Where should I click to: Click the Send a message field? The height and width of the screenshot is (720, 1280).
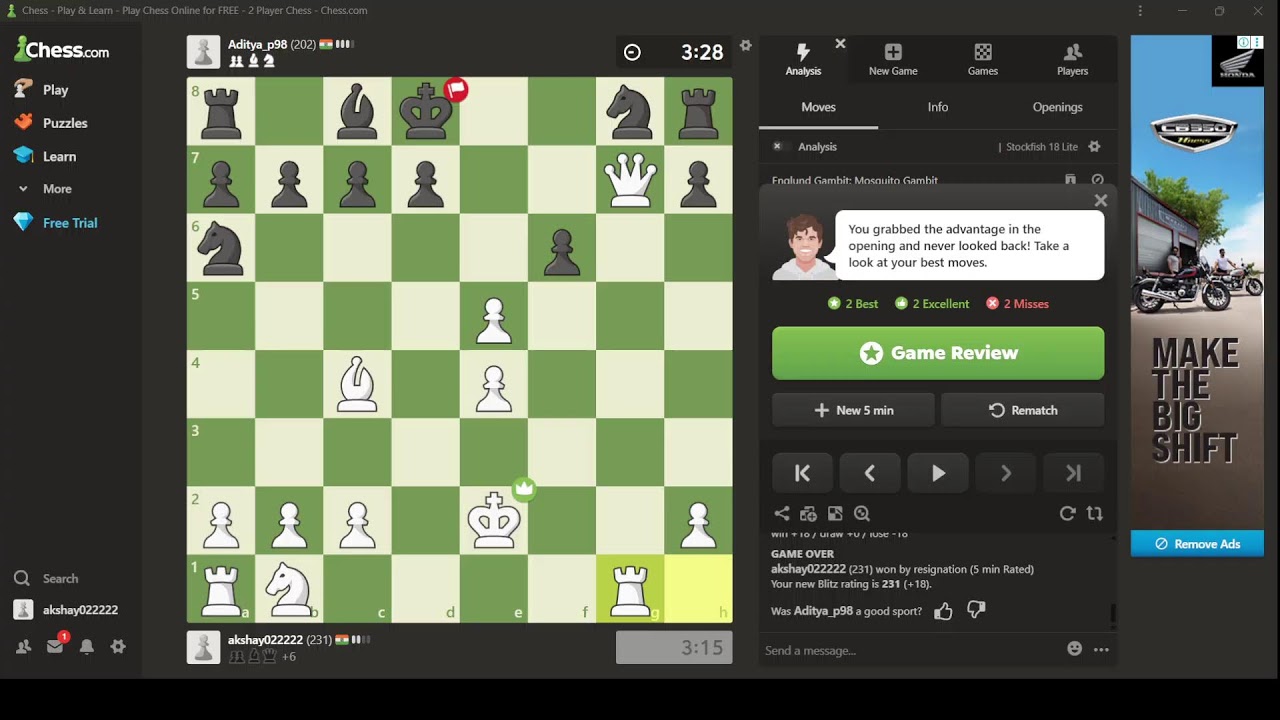(x=910, y=650)
